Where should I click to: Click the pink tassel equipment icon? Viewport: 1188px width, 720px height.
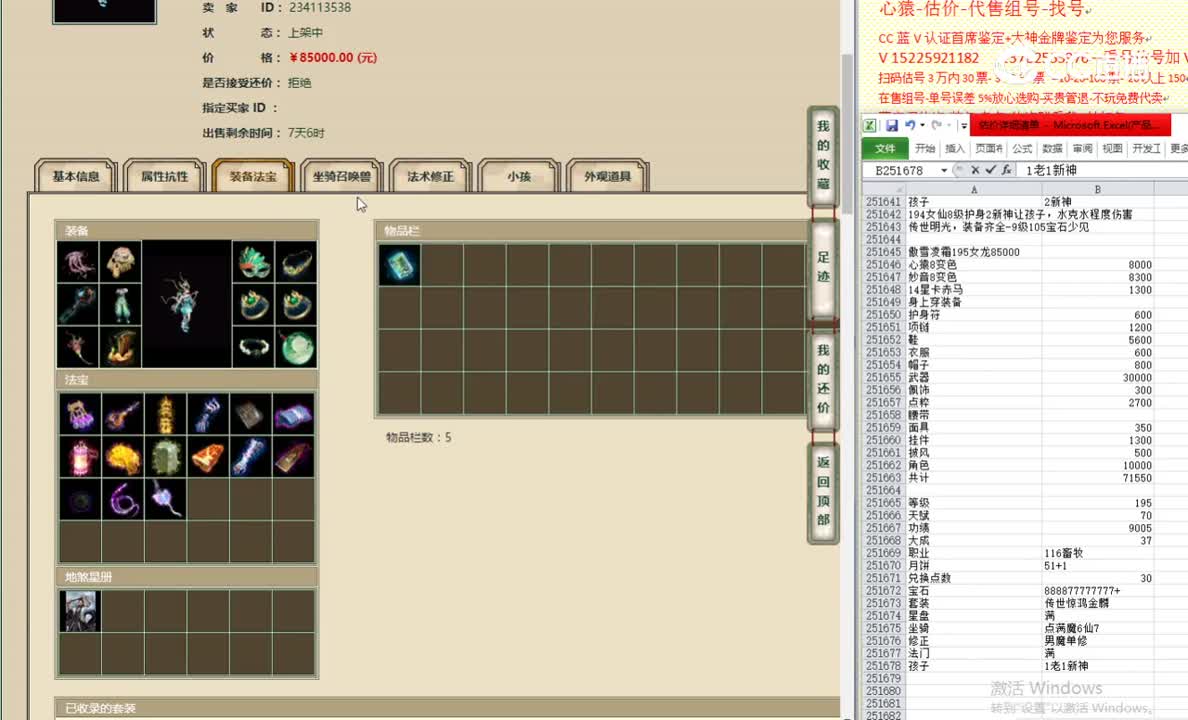click(x=77, y=262)
